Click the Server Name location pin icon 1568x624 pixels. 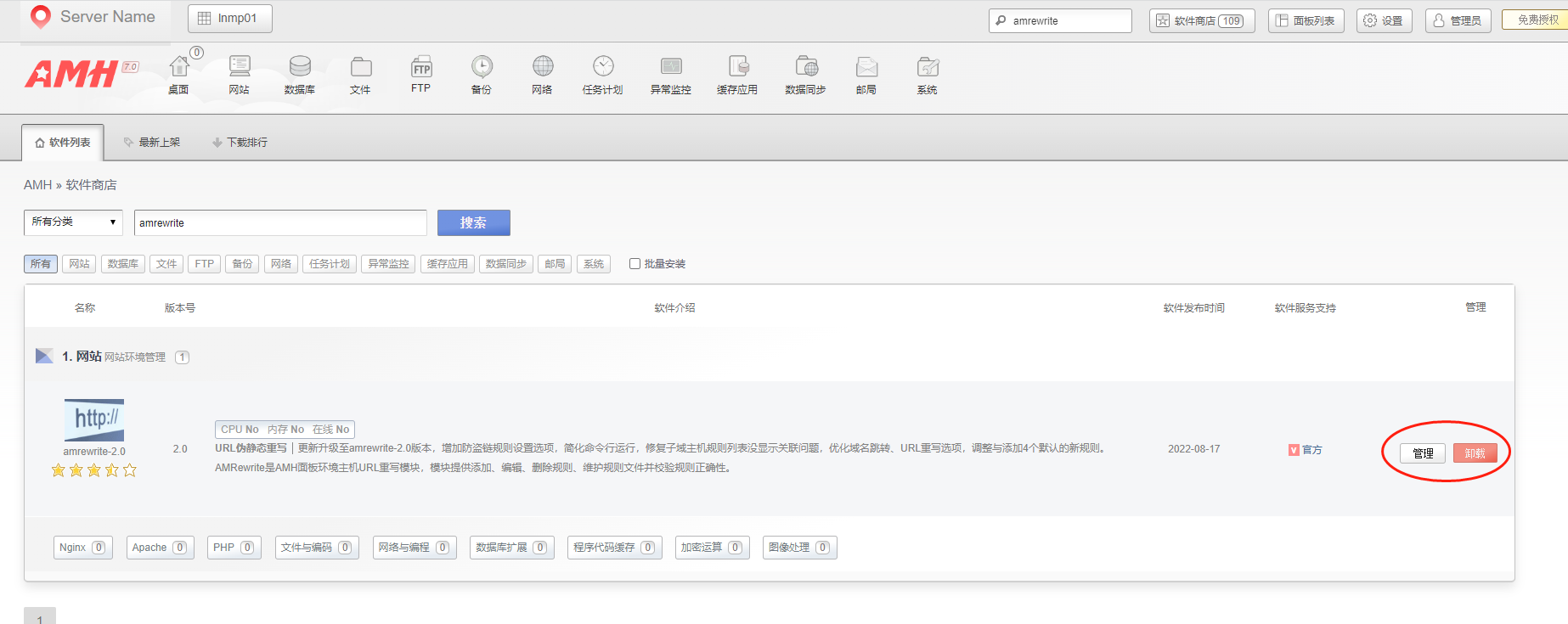coord(40,17)
